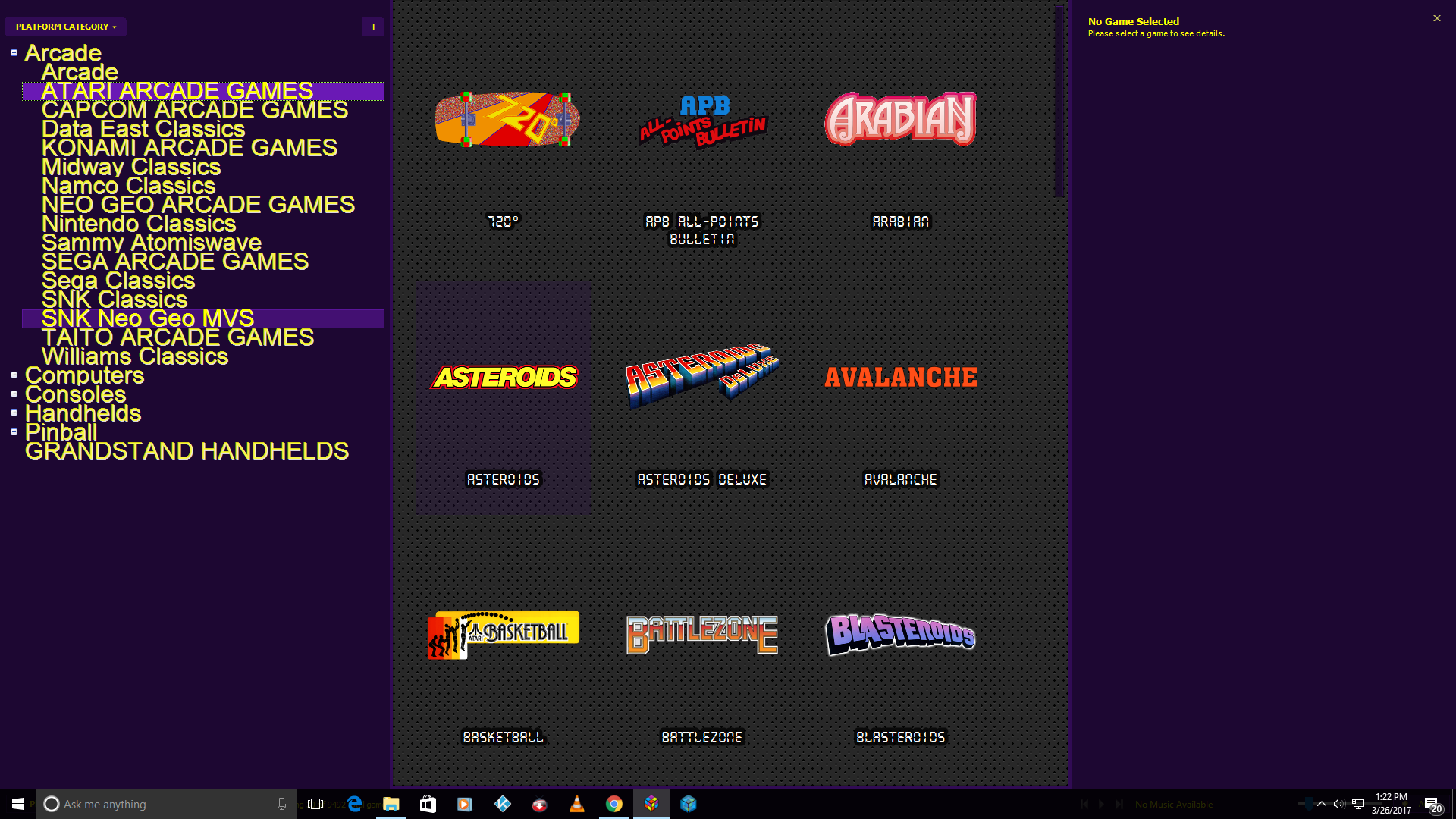The width and height of the screenshot is (1456, 819).
Task: Select TAITO ARCADE GAMES platform
Action: 177,337
